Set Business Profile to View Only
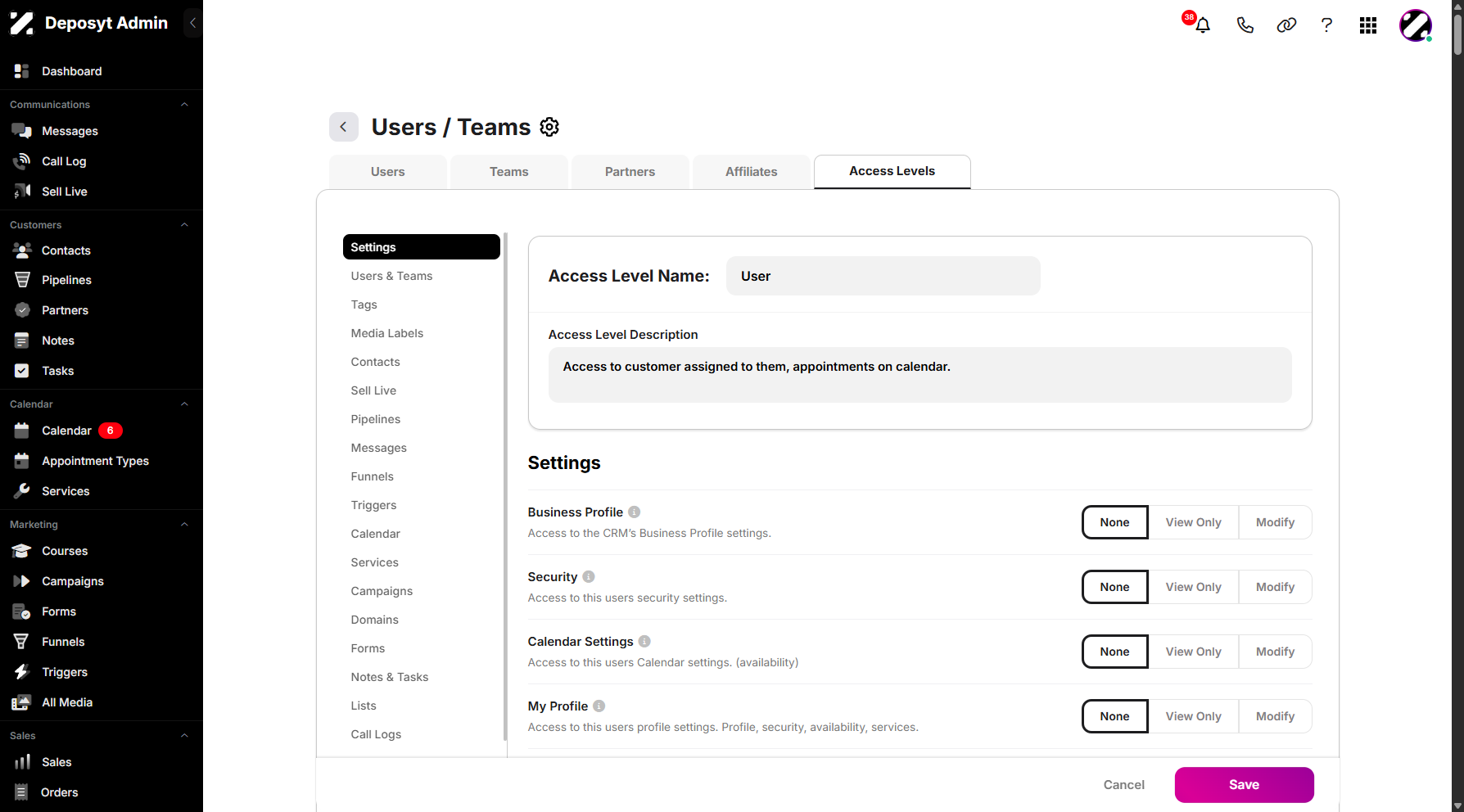 click(x=1193, y=522)
